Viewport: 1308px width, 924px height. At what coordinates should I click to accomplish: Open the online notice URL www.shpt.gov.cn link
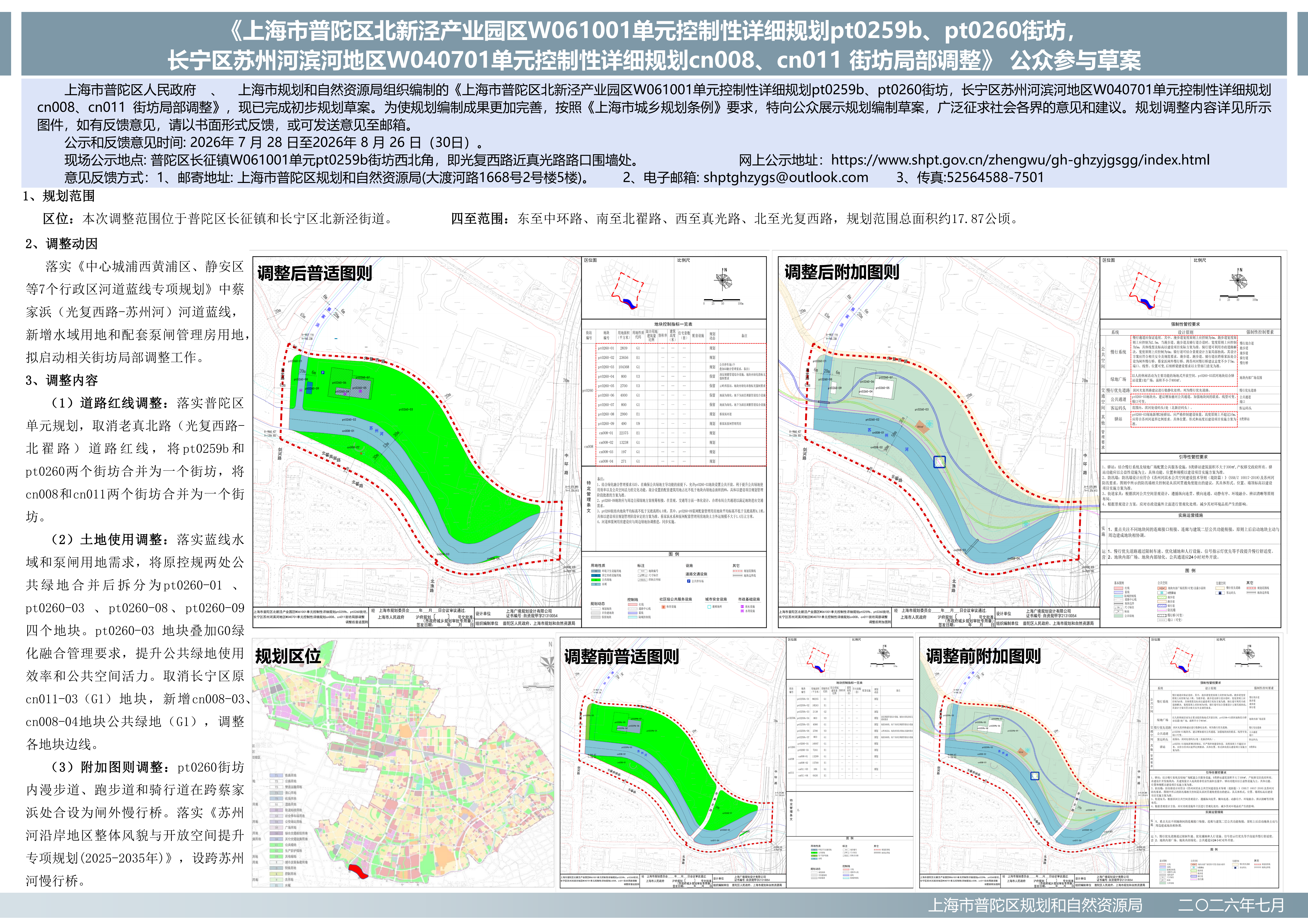(1020, 160)
